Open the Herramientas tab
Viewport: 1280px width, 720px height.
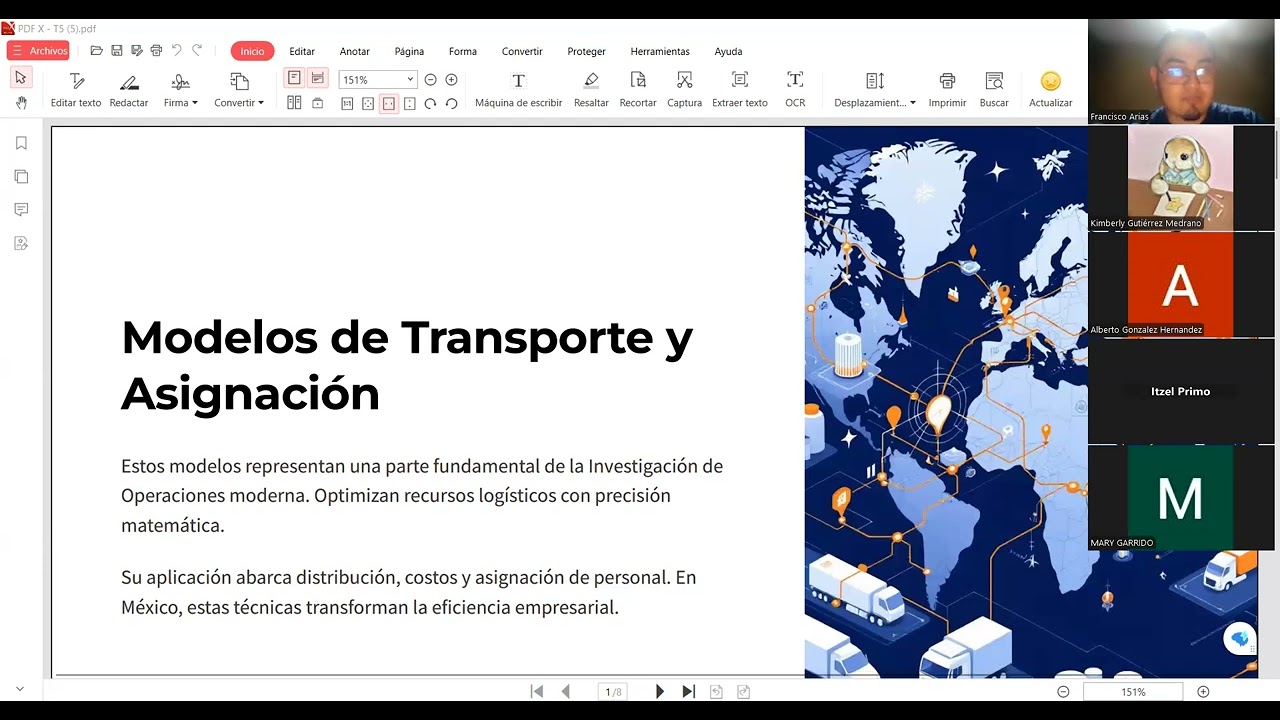[660, 51]
